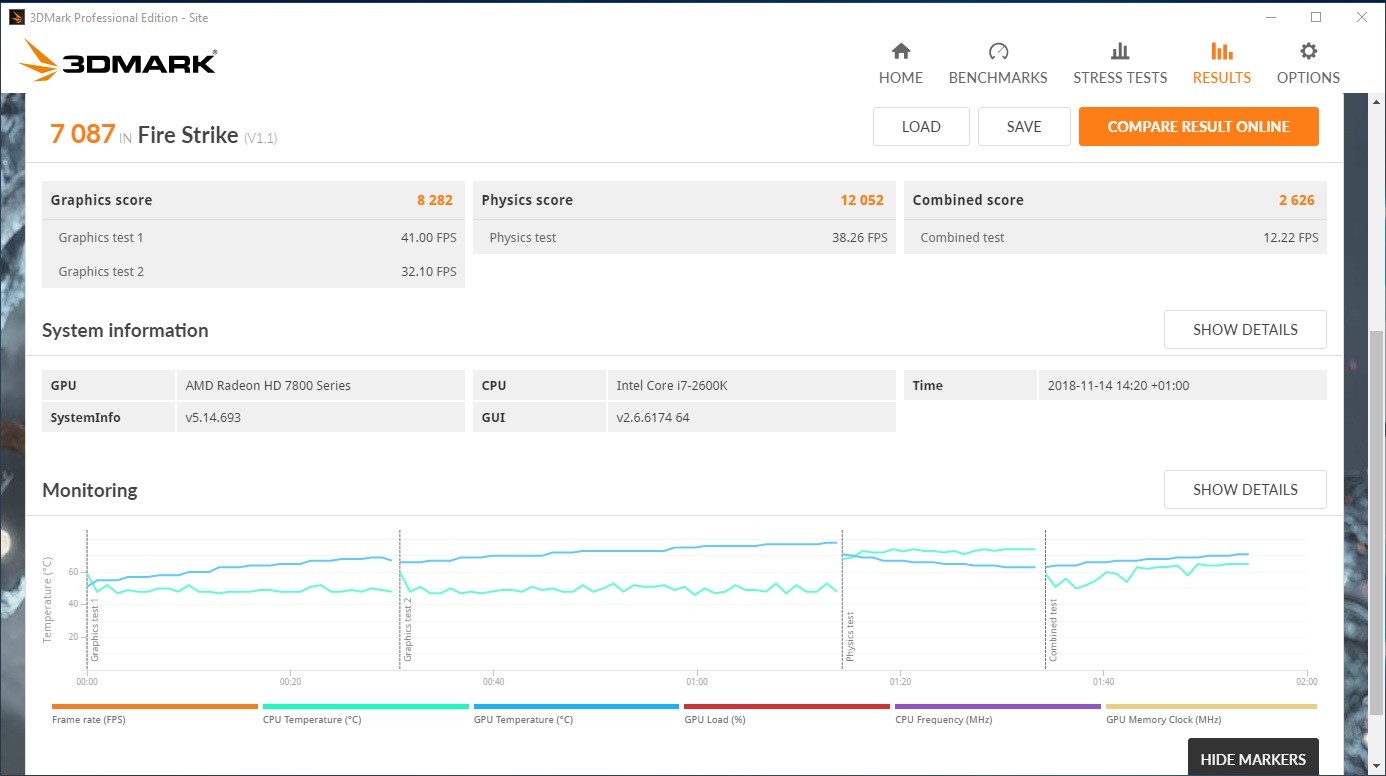The width and height of the screenshot is (1386, 776).
Task: Click the HIDE MARKERS button
Action: (1253, 759)
